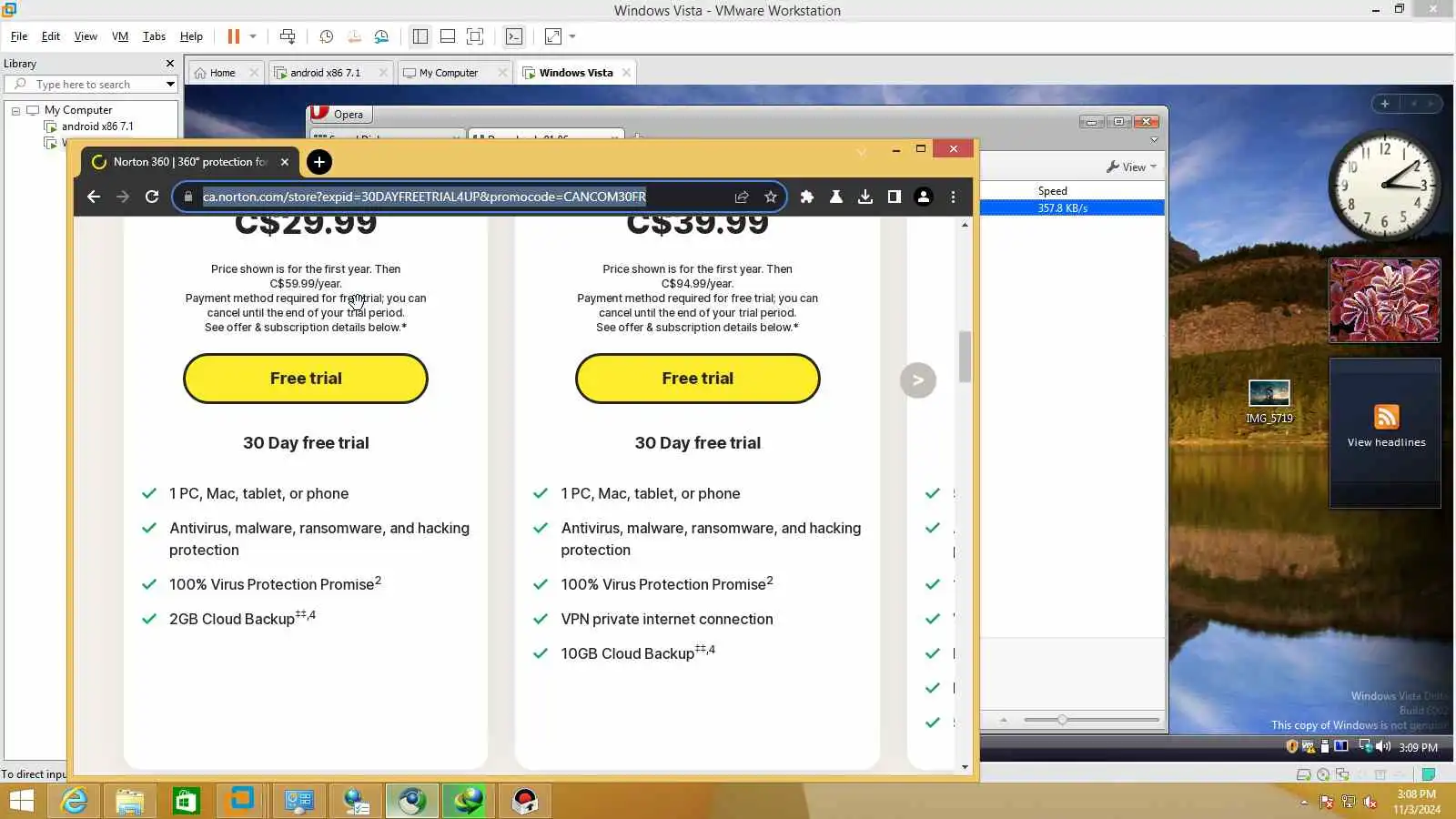This screenshot has height=819, width=1456.
Task: Click the Opera menu button
Action: tap(339, 114)
